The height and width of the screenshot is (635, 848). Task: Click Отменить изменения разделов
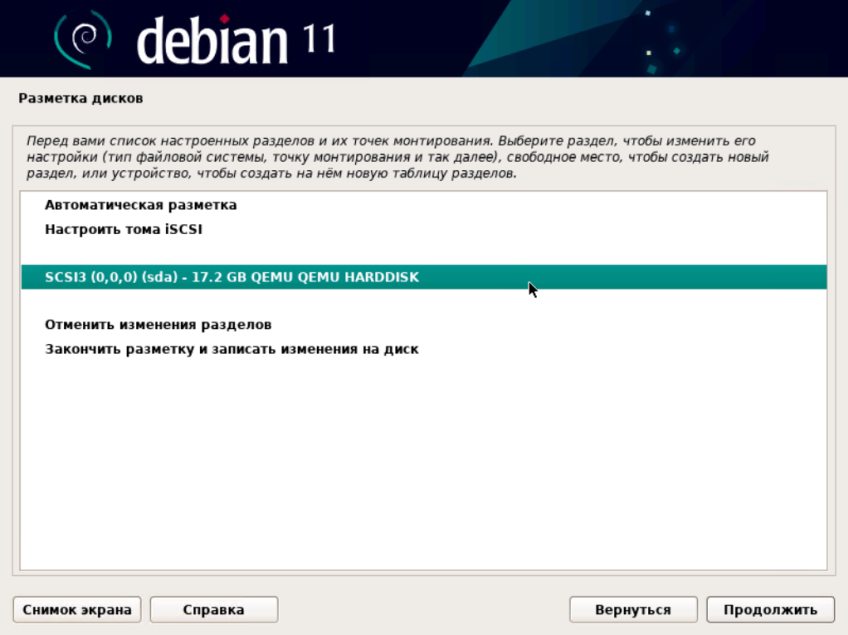pyautogui.click(x=424, y=325)
